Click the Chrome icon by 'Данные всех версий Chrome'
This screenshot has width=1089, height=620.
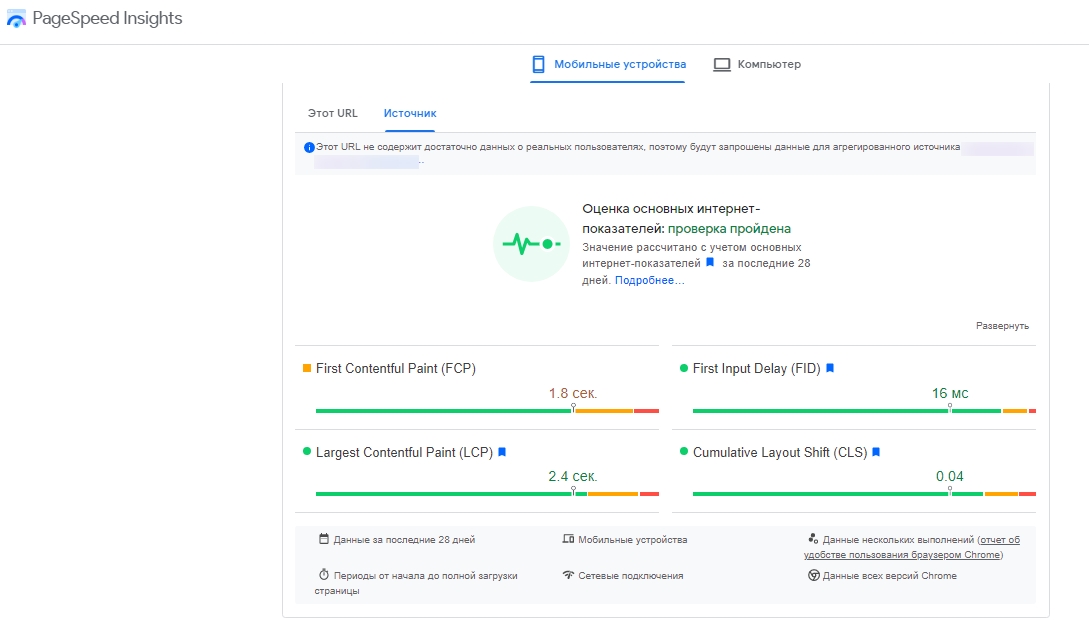(813, 575)
